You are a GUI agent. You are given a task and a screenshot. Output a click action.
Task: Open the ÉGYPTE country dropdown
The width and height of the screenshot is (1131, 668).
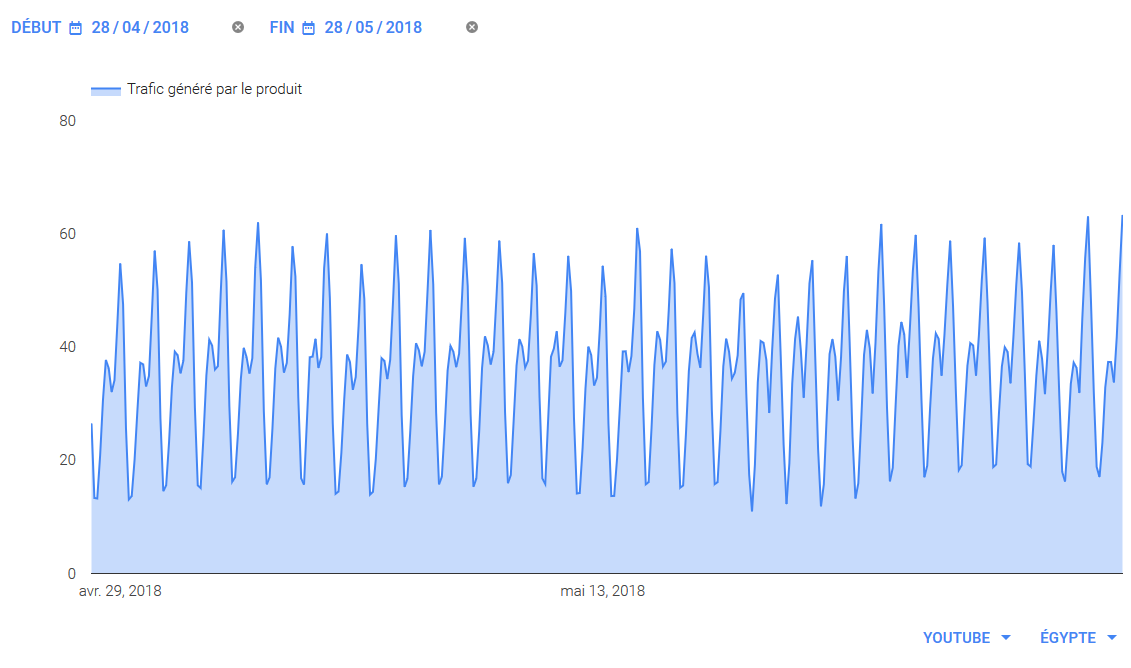[1078, 638]
